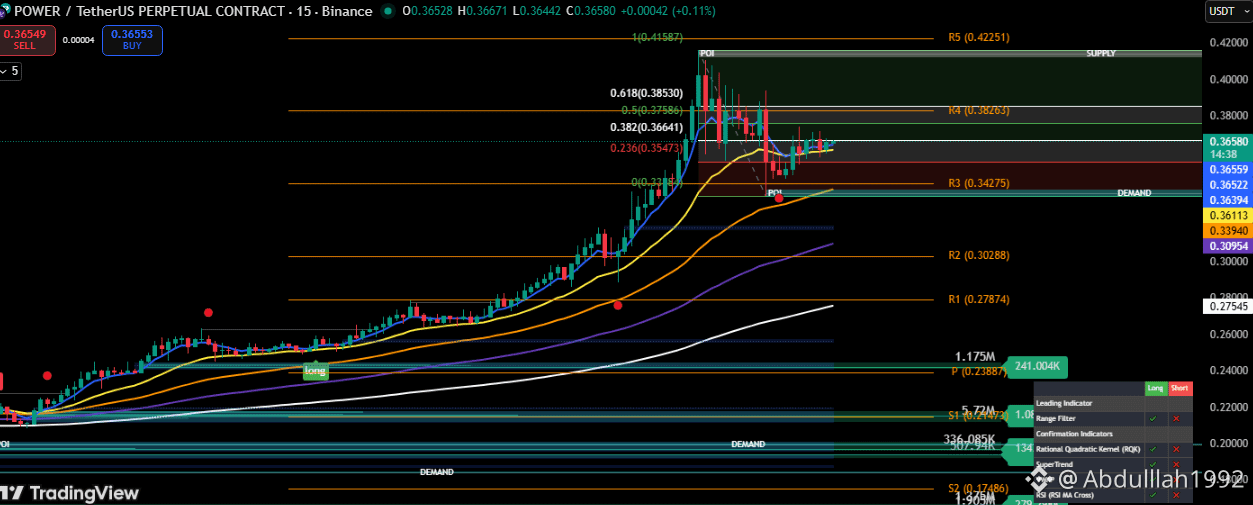Select the green Long signal label on chart
The image size is (1253, 505).
(315, 371)
